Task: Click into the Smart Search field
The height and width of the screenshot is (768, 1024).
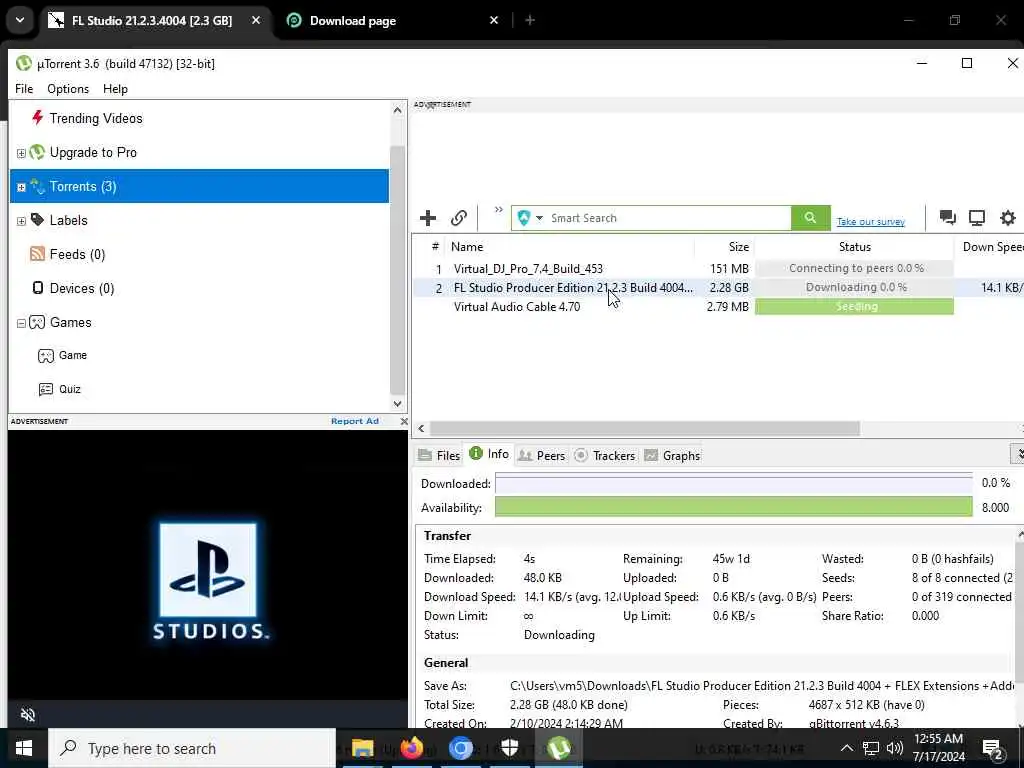Action: click(669, 218)
